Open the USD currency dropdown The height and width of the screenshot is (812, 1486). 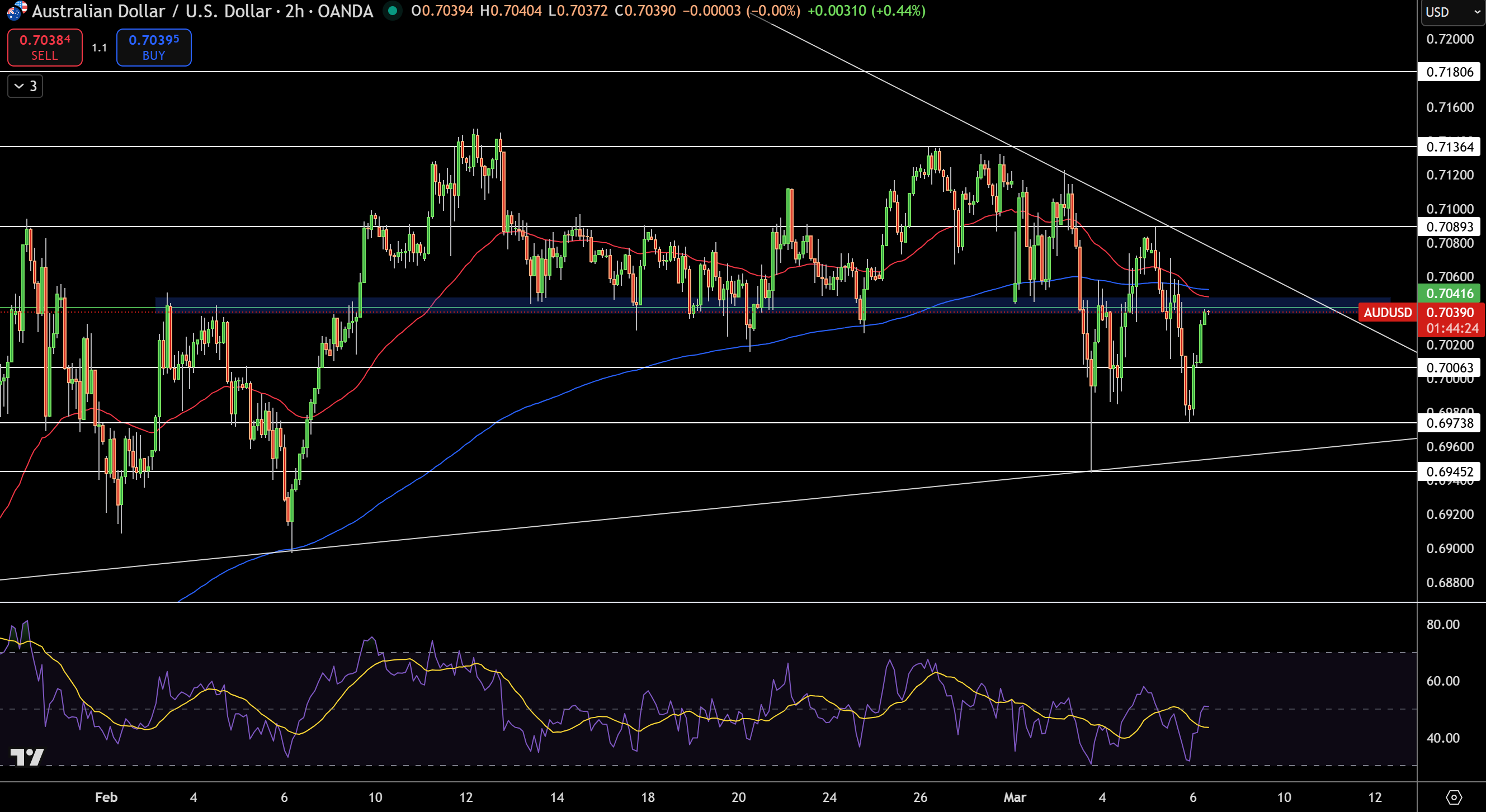(1452, 12)
